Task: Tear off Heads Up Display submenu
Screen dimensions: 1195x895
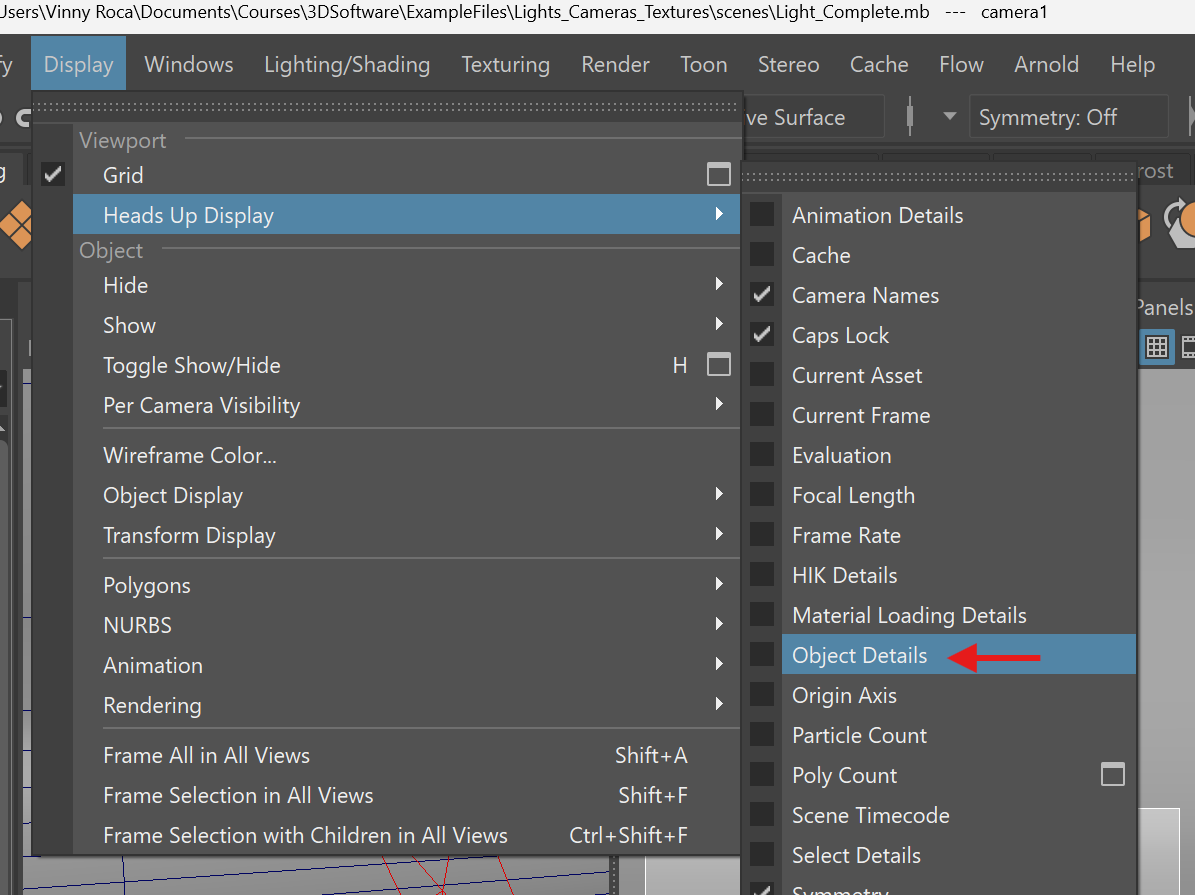Action: coord(938,176)
